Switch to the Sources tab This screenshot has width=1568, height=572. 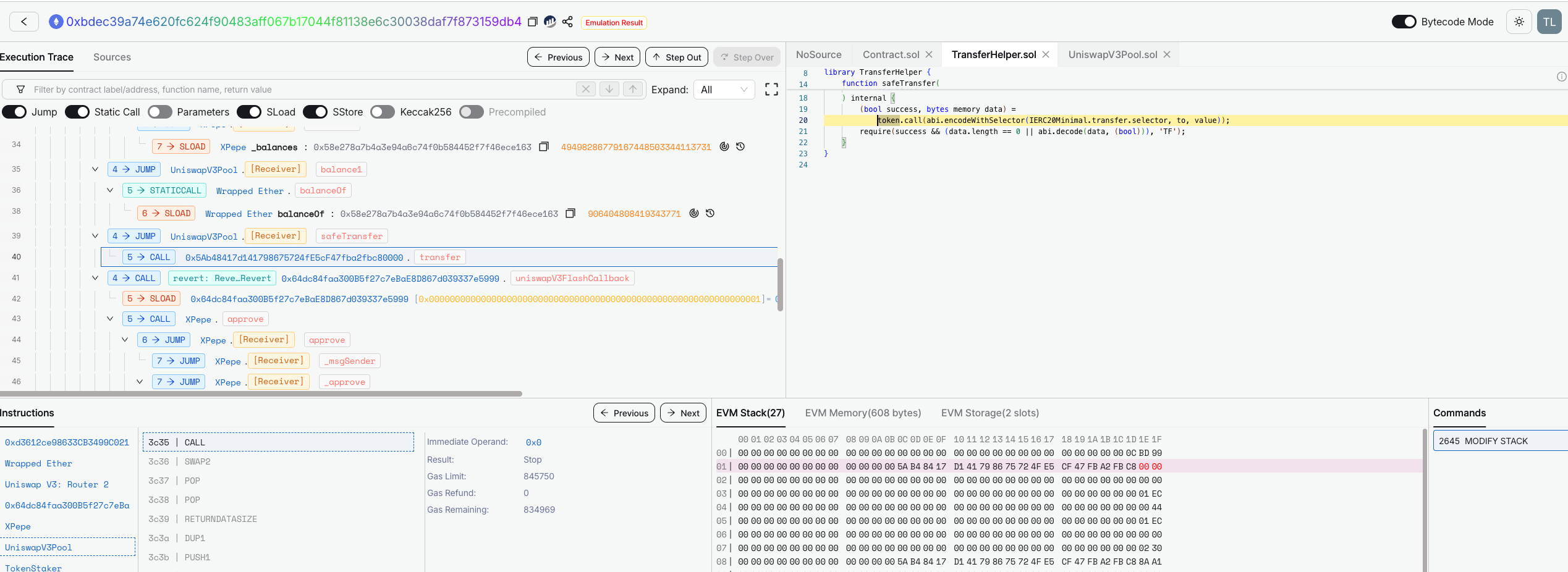click(x=112, y=57)
